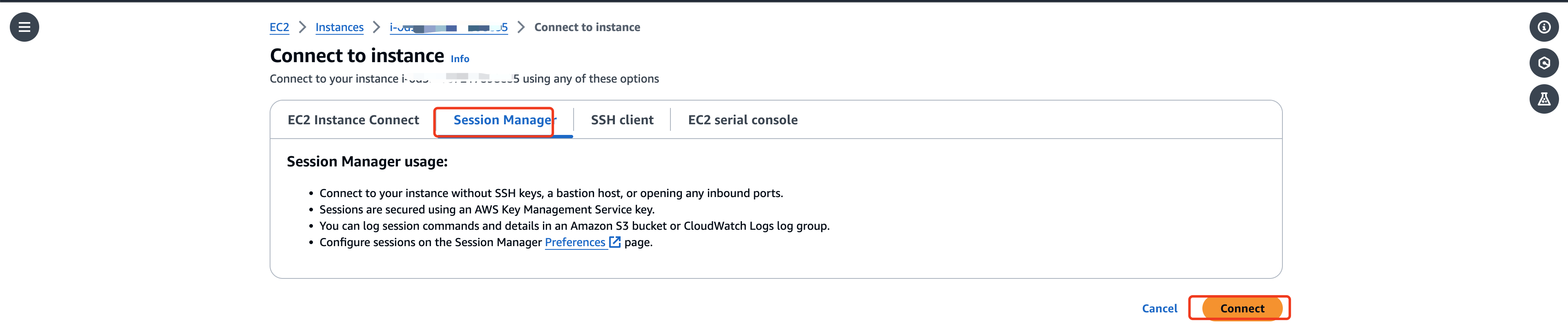Select the Session Manager tab
The image size is (1568, 332).
tap(503, 120)
